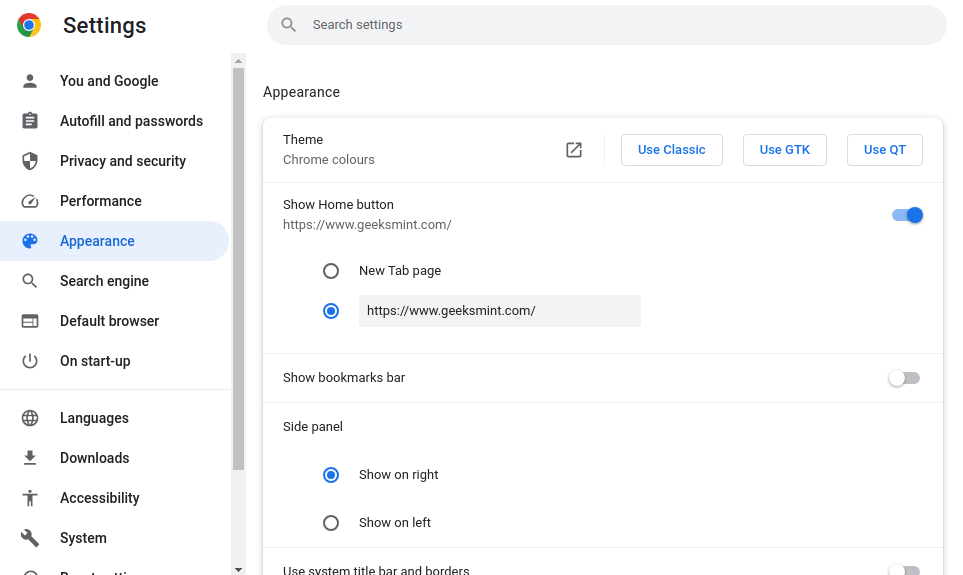Click the magnifier icon in search bar
This screenshot has height=575, width=963.
click(289, 25)
